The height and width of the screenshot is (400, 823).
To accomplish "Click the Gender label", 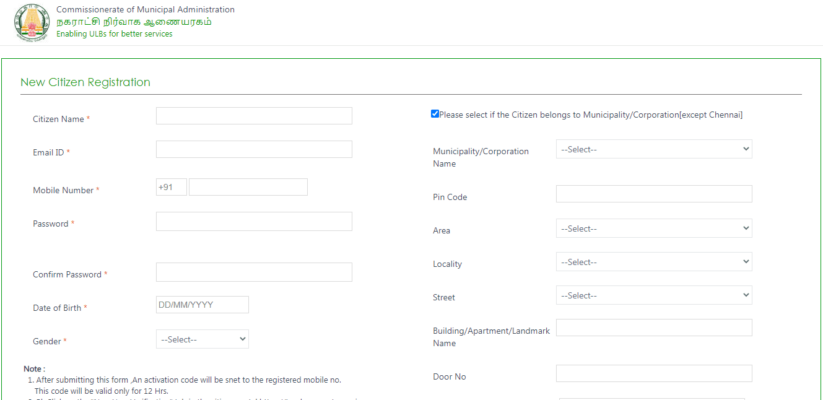I will 47,341.
